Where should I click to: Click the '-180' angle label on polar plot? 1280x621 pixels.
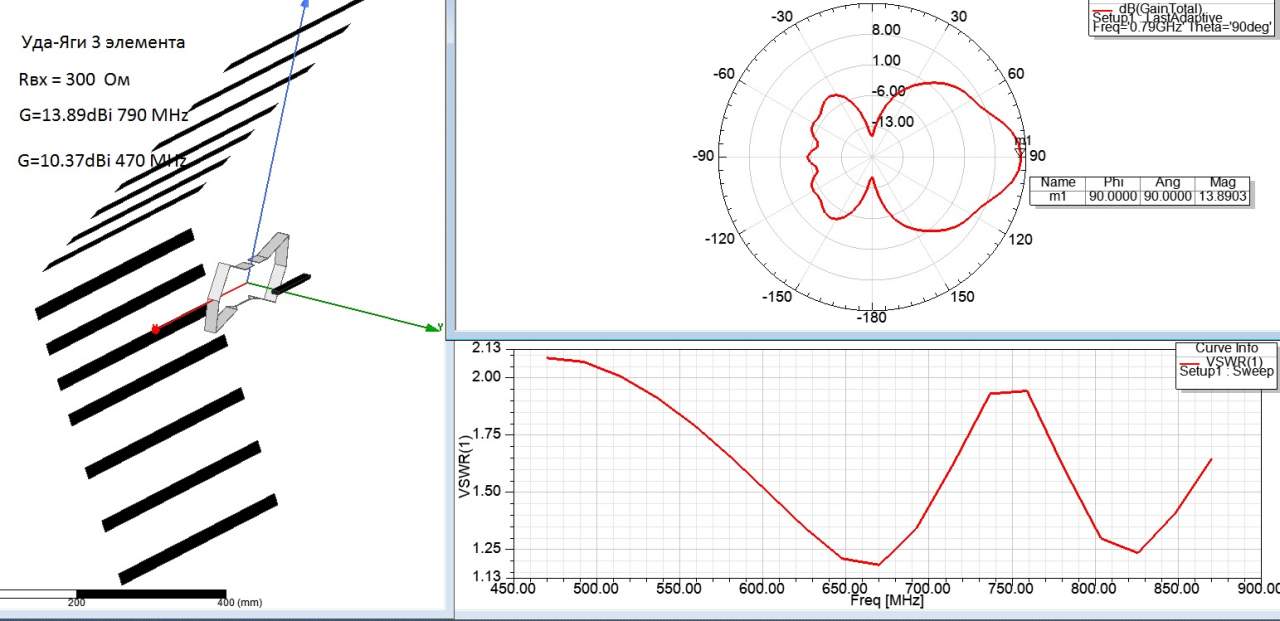point(871,318)
